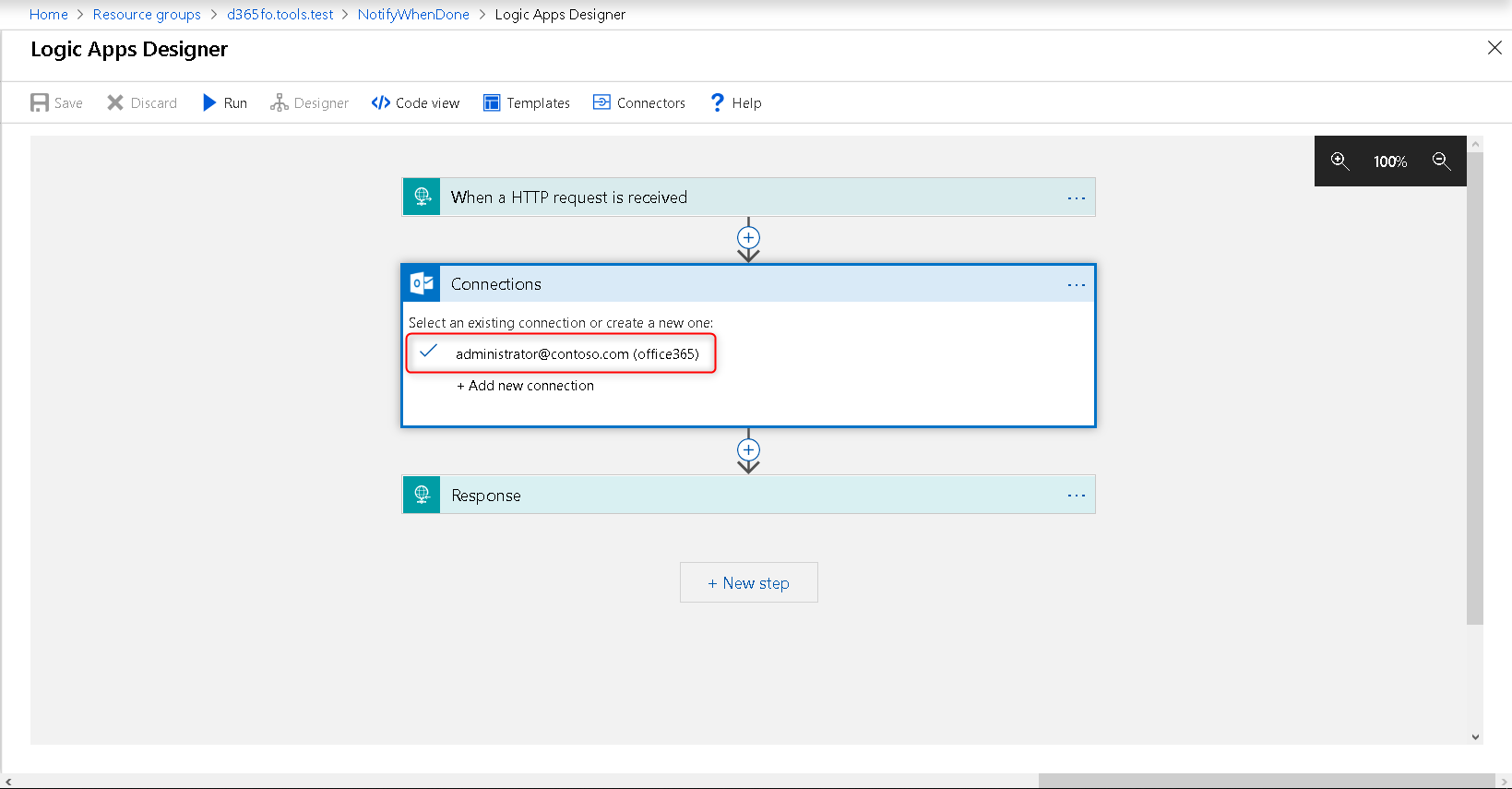Click Add new connection
This screenshot has height=789, width=1512.
526,386
